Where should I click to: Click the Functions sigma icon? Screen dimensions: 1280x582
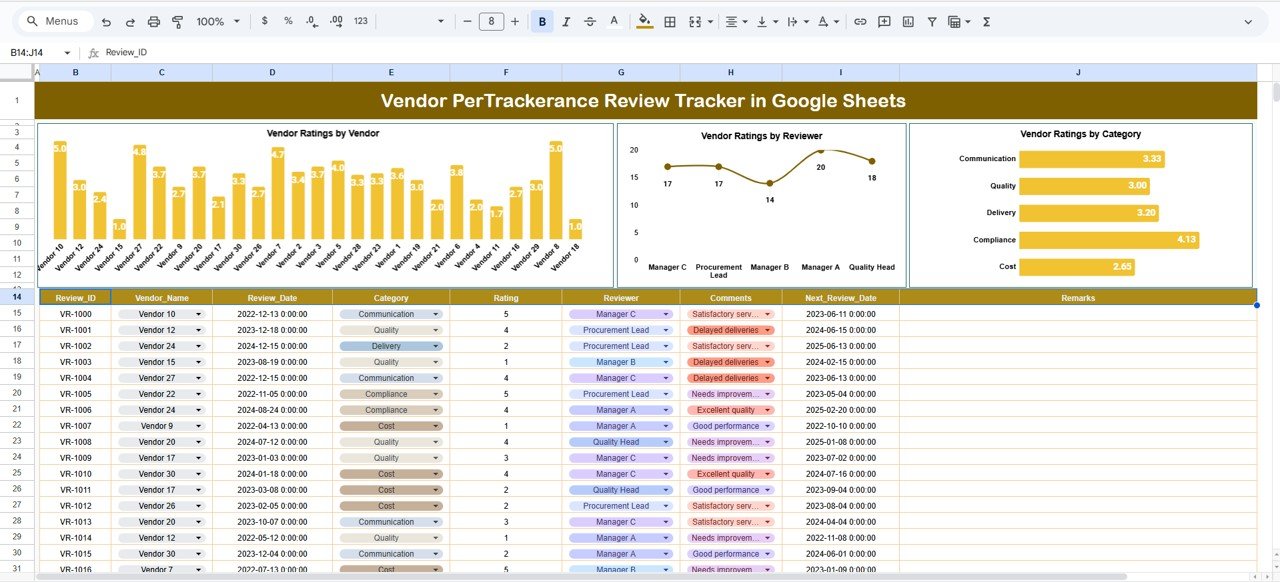coord(985,20)
